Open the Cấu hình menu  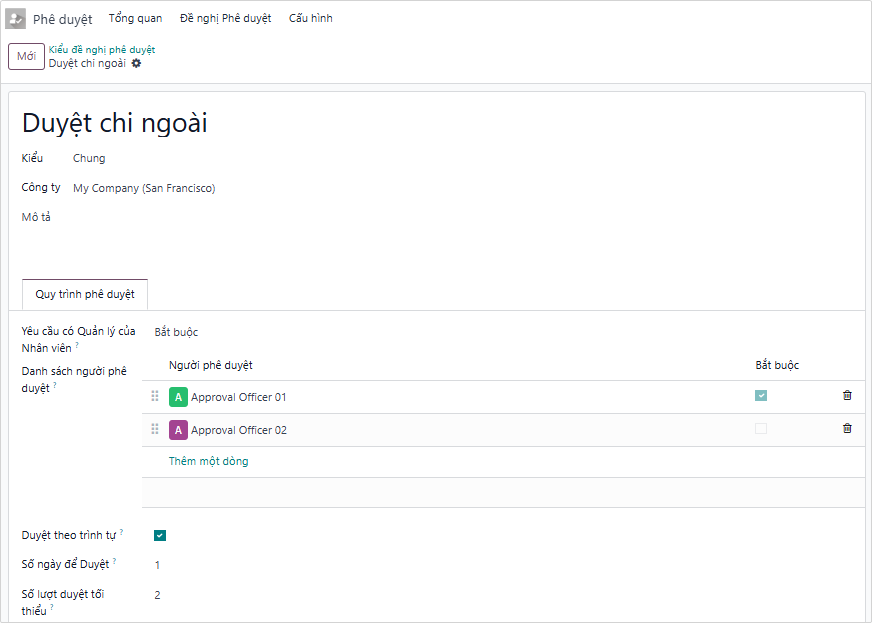point(310,18)
